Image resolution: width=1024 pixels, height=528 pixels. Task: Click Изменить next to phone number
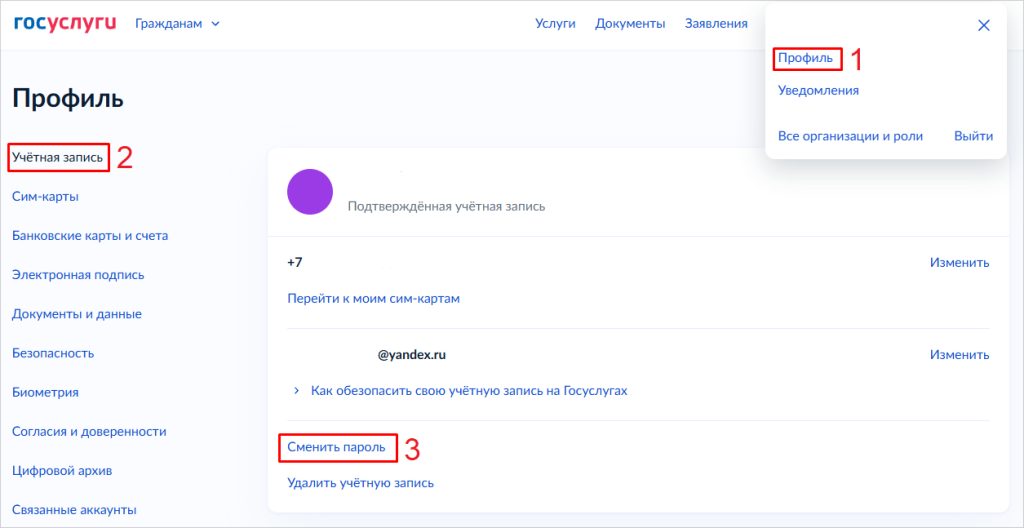[x=959, y=263]
